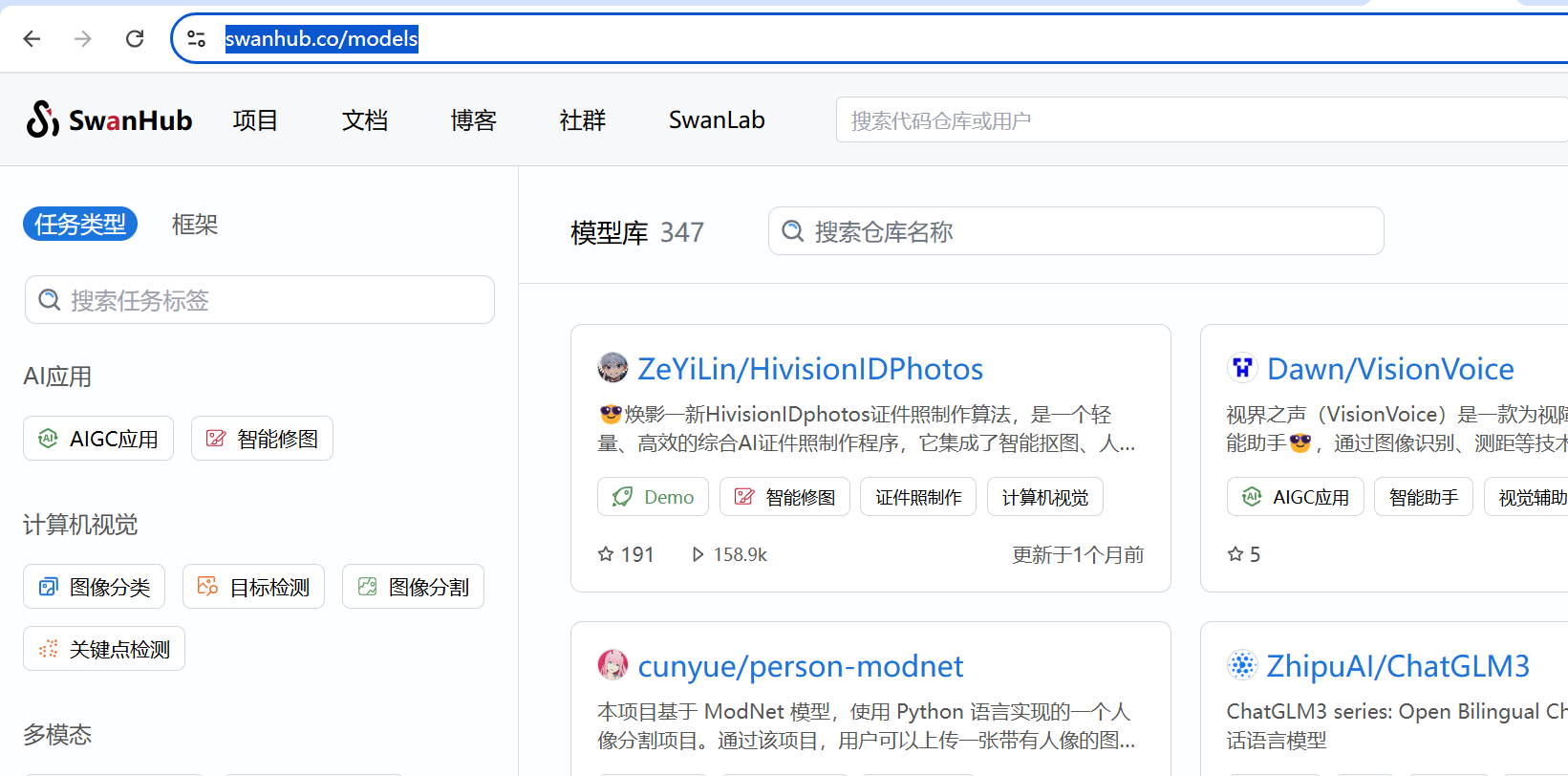
Task: Open the cunyue/person-modnet model link
Action: (801, 666)
